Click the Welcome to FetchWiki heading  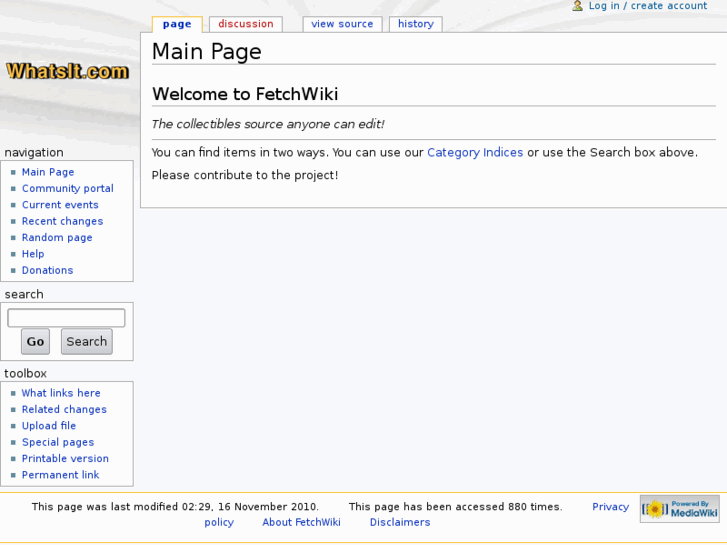pyautogui.click(x=245, y=94)
